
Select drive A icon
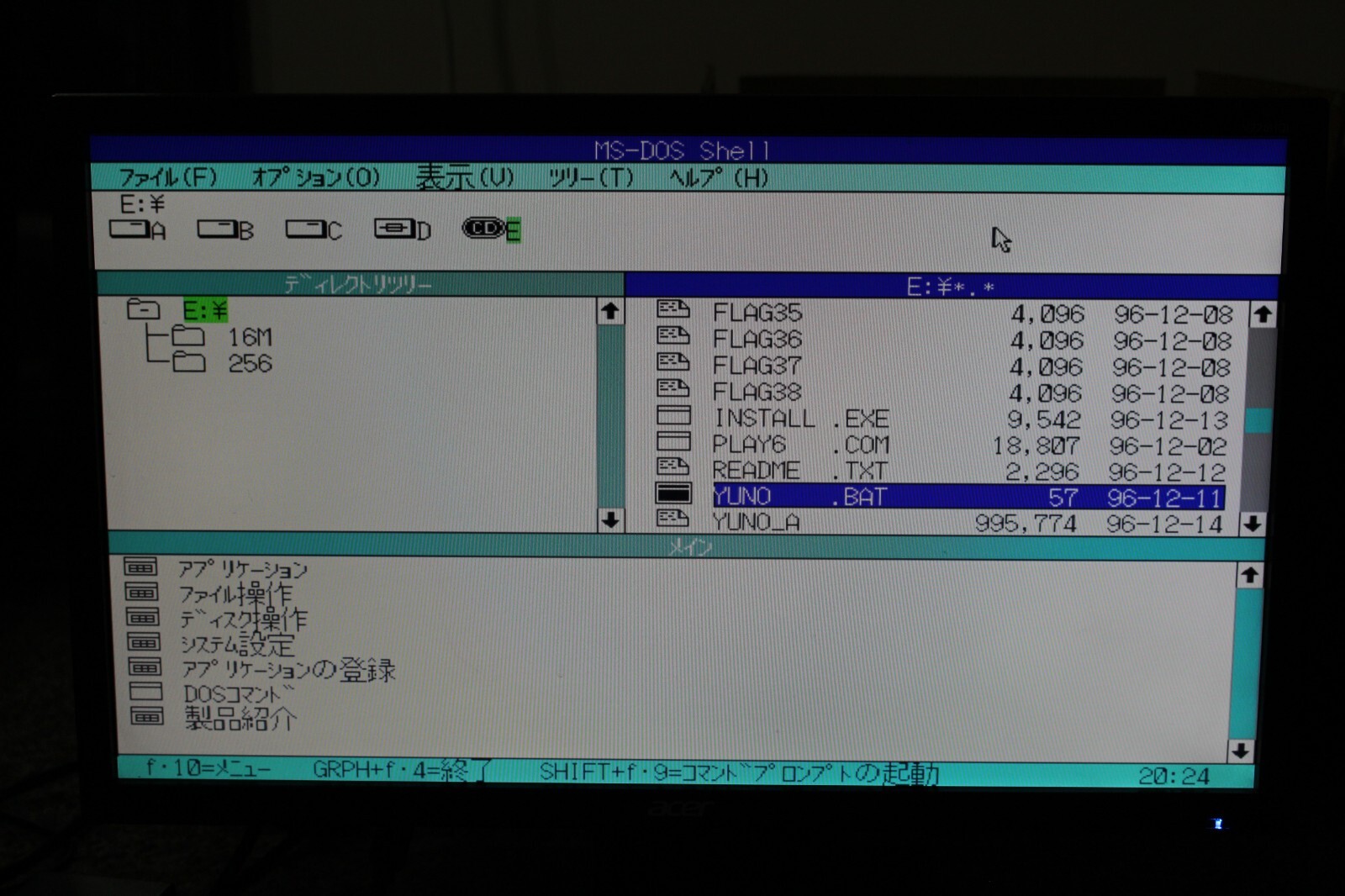137,229
